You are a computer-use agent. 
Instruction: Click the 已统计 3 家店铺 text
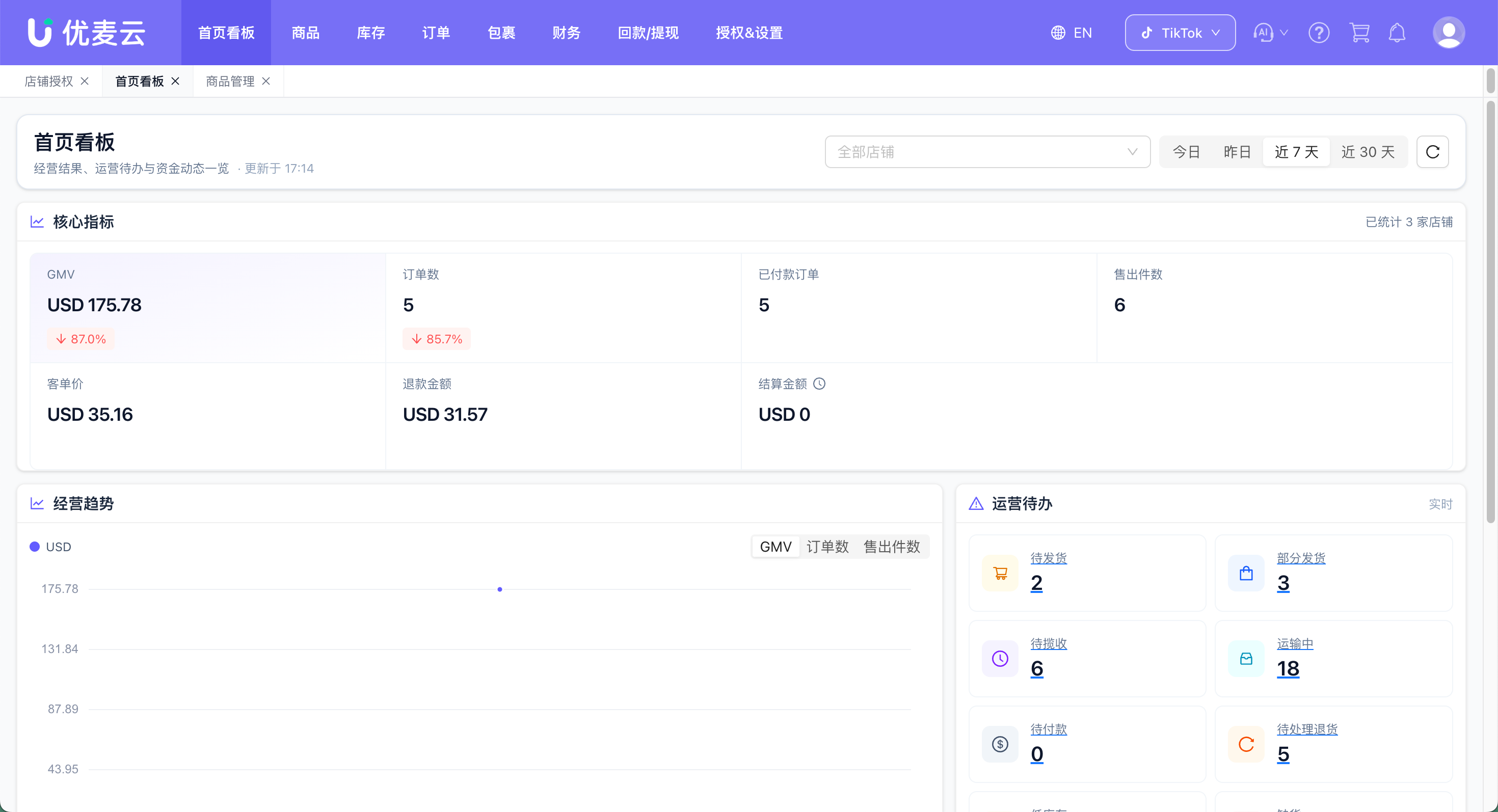[1408, 222]
